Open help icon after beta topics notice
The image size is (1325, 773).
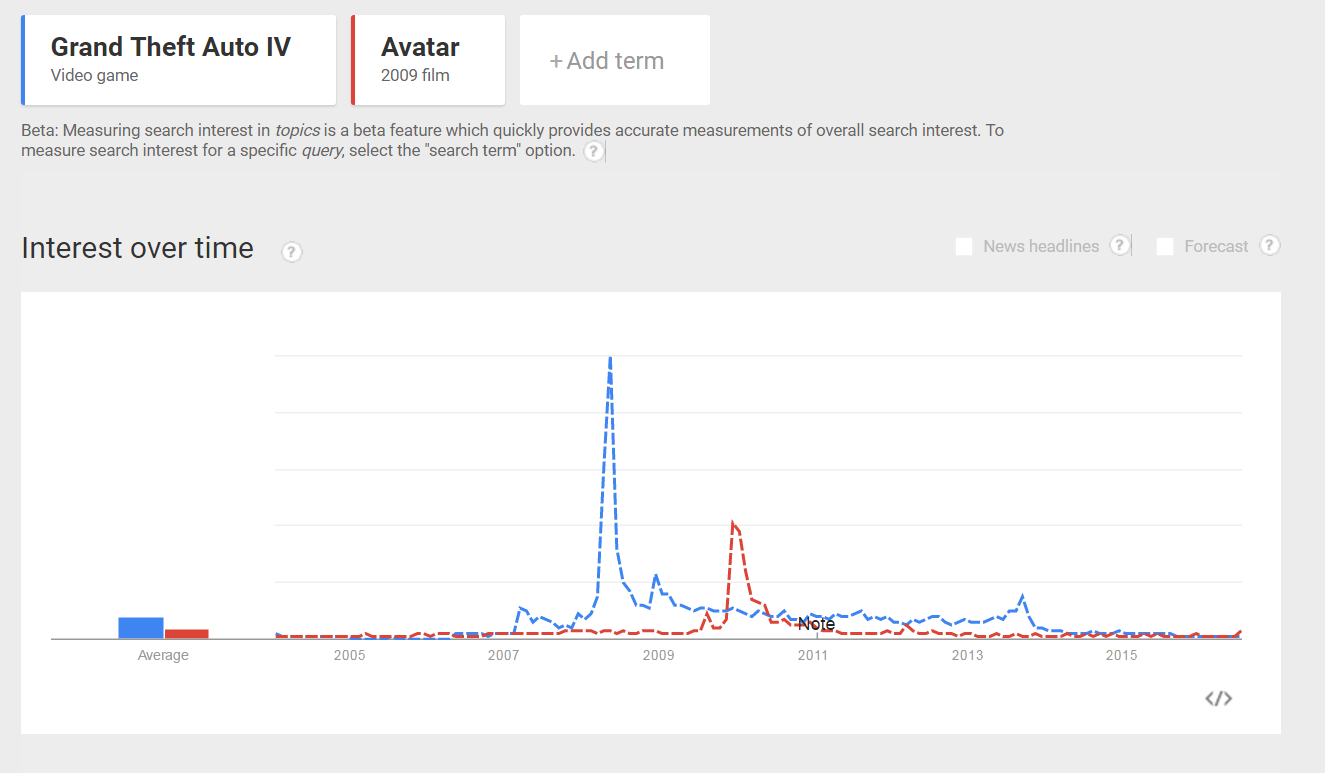click(593, 151)
